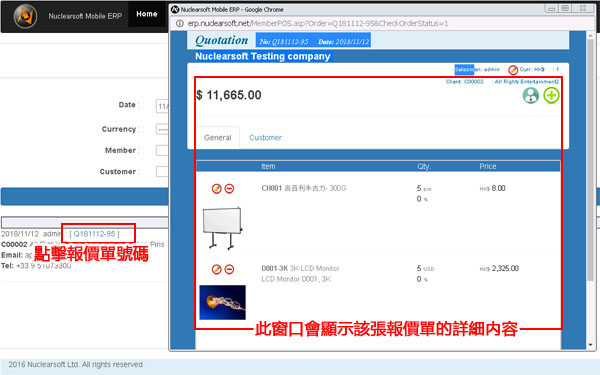Click the Nuclearsoft logo icon
Screen dimensions: 600x375
(x=25, y=16)
